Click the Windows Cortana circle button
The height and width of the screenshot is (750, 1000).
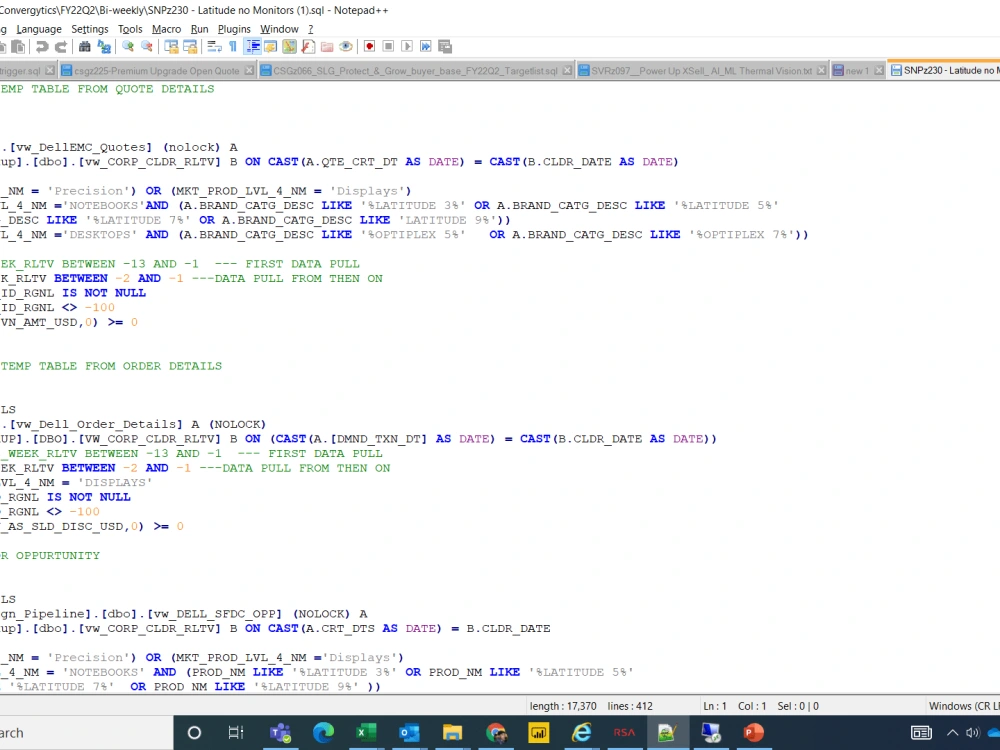tap(195, 733)
